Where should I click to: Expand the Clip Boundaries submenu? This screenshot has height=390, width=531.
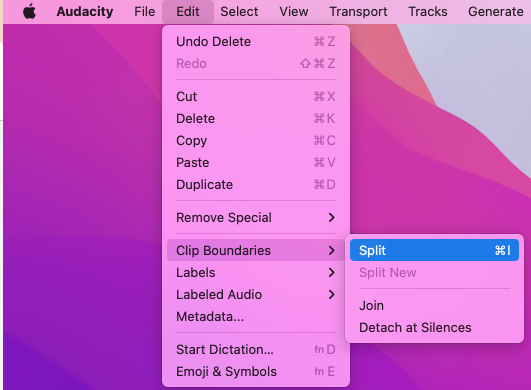coord(256,250)
